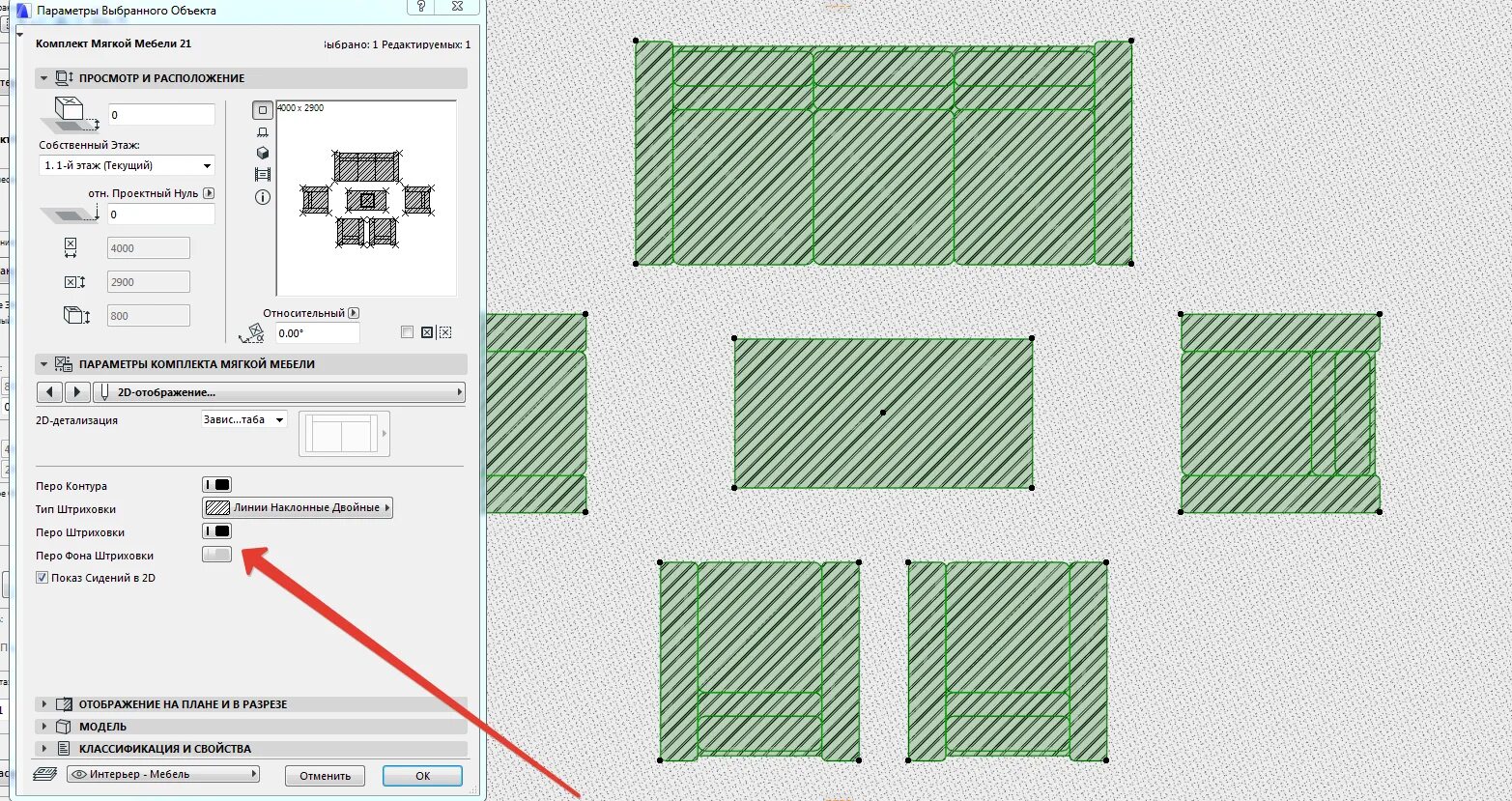Click the dialog's top-left favorites arrow
The width and height of the screenshot is (1512, 801).
[20, 35]
